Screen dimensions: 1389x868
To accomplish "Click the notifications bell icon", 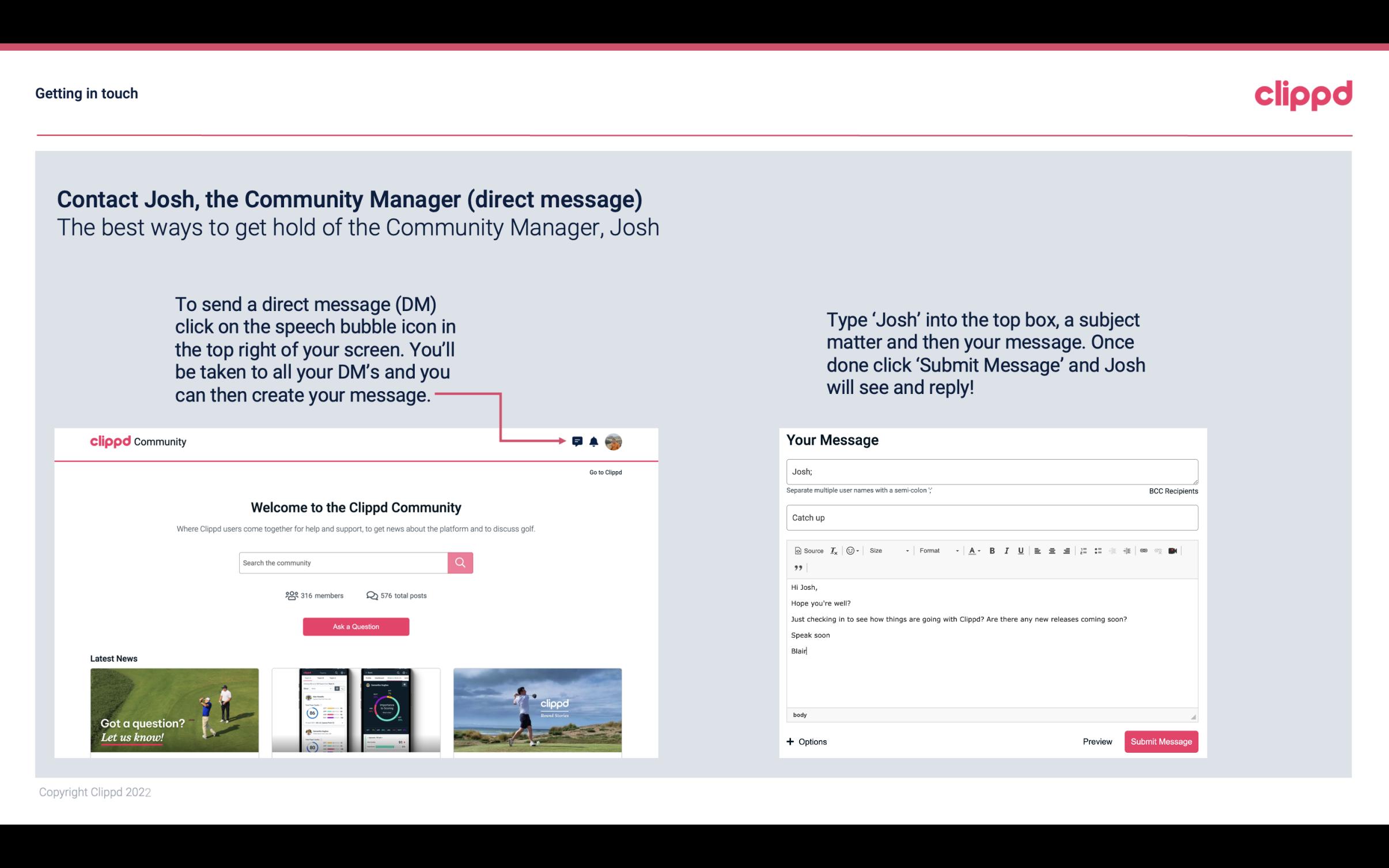I will (595, 441).
